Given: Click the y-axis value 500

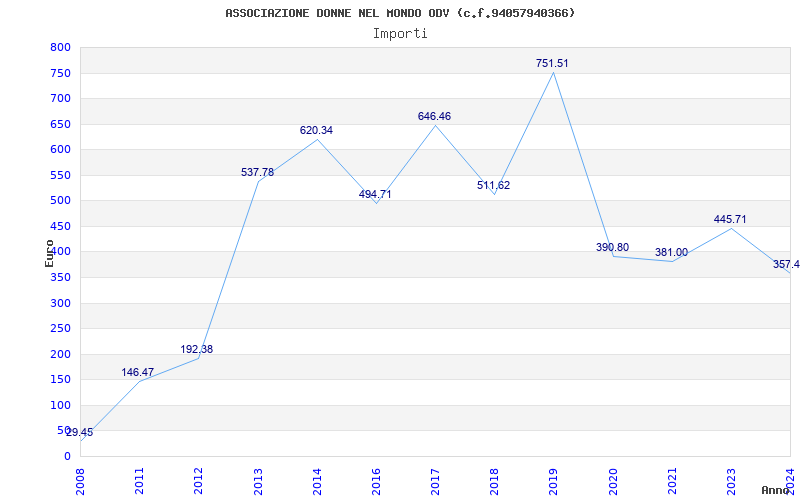Looking at the screenshot, I should (60, 201).
